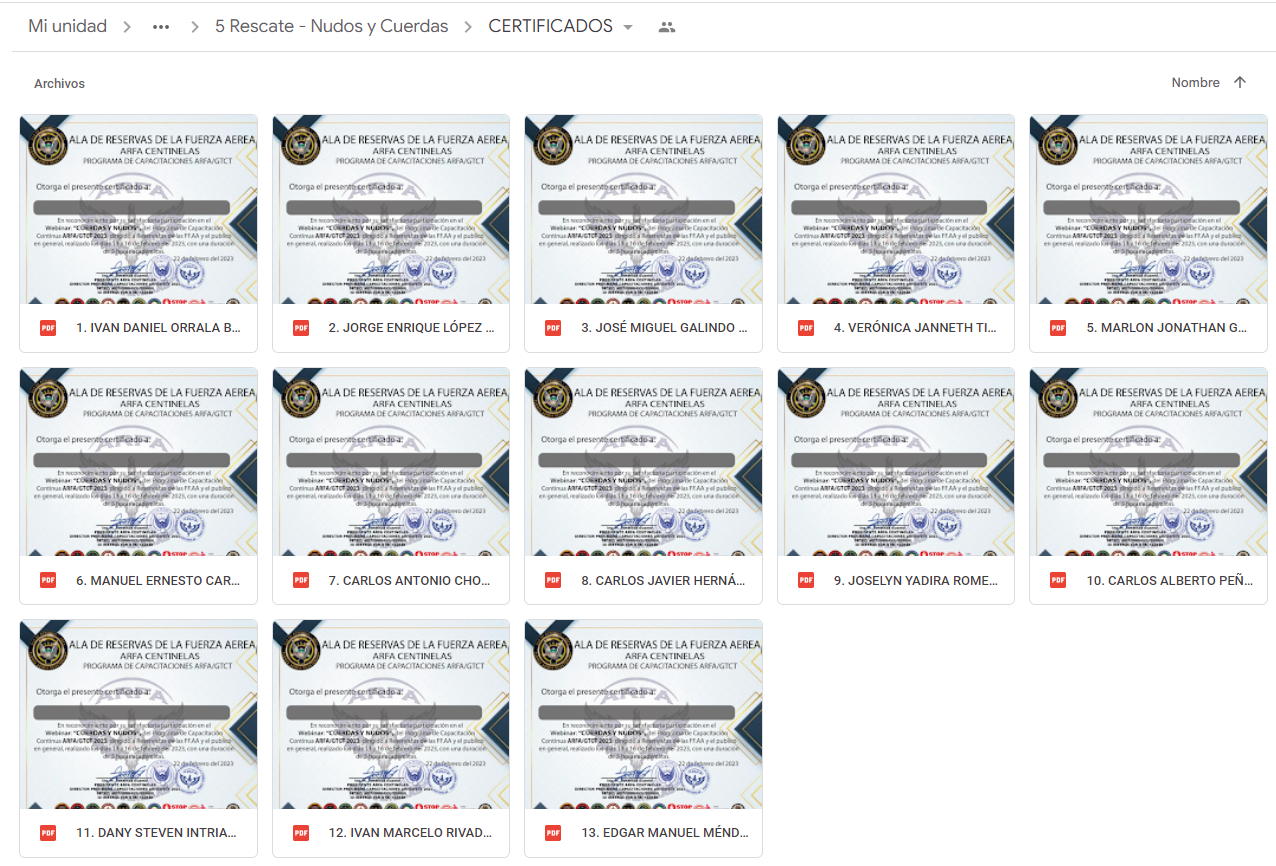Click PDF icon of 4. VERÓNICA JANNETH file
The width and height of the screenshot is (1276, 866).
(x=806, y=328)
